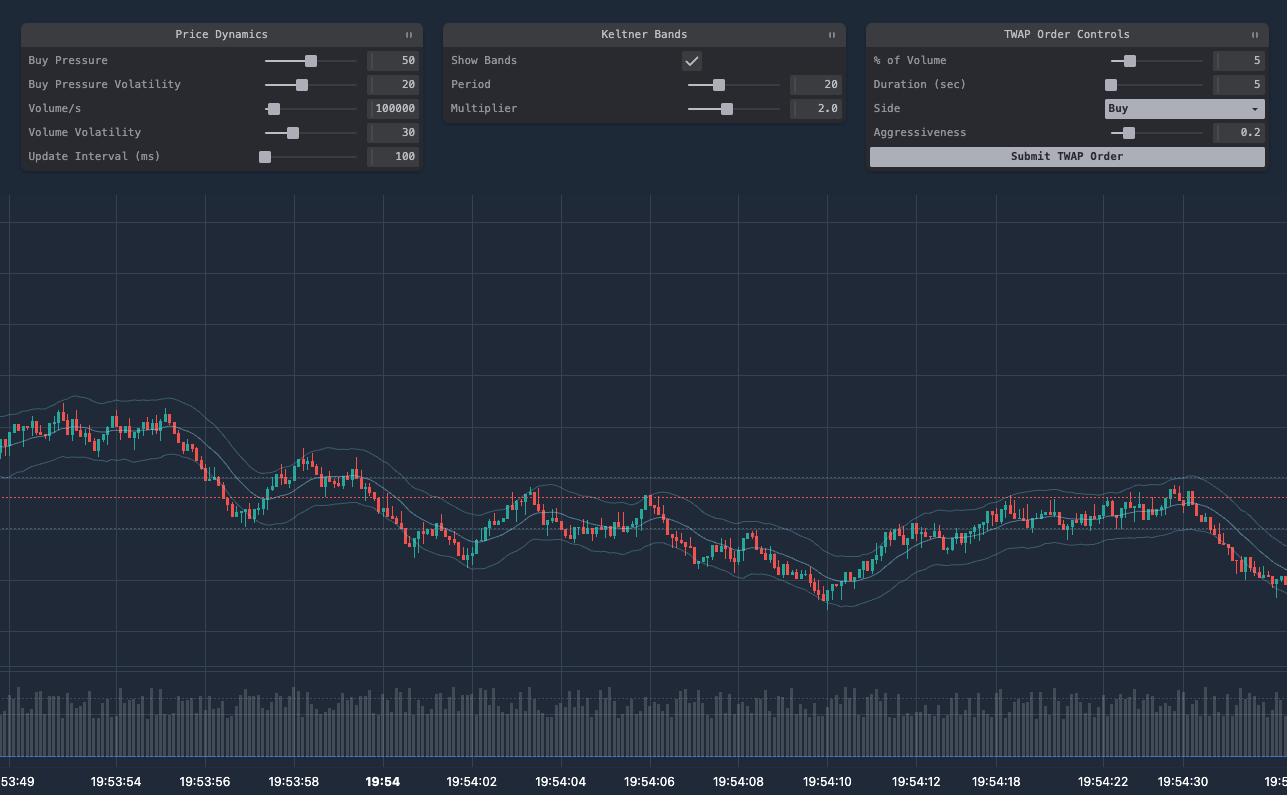Screen dimensions: 1287x795
Task: Open the Side dropdown set to Buy
Action: [x=1184, y=109]
